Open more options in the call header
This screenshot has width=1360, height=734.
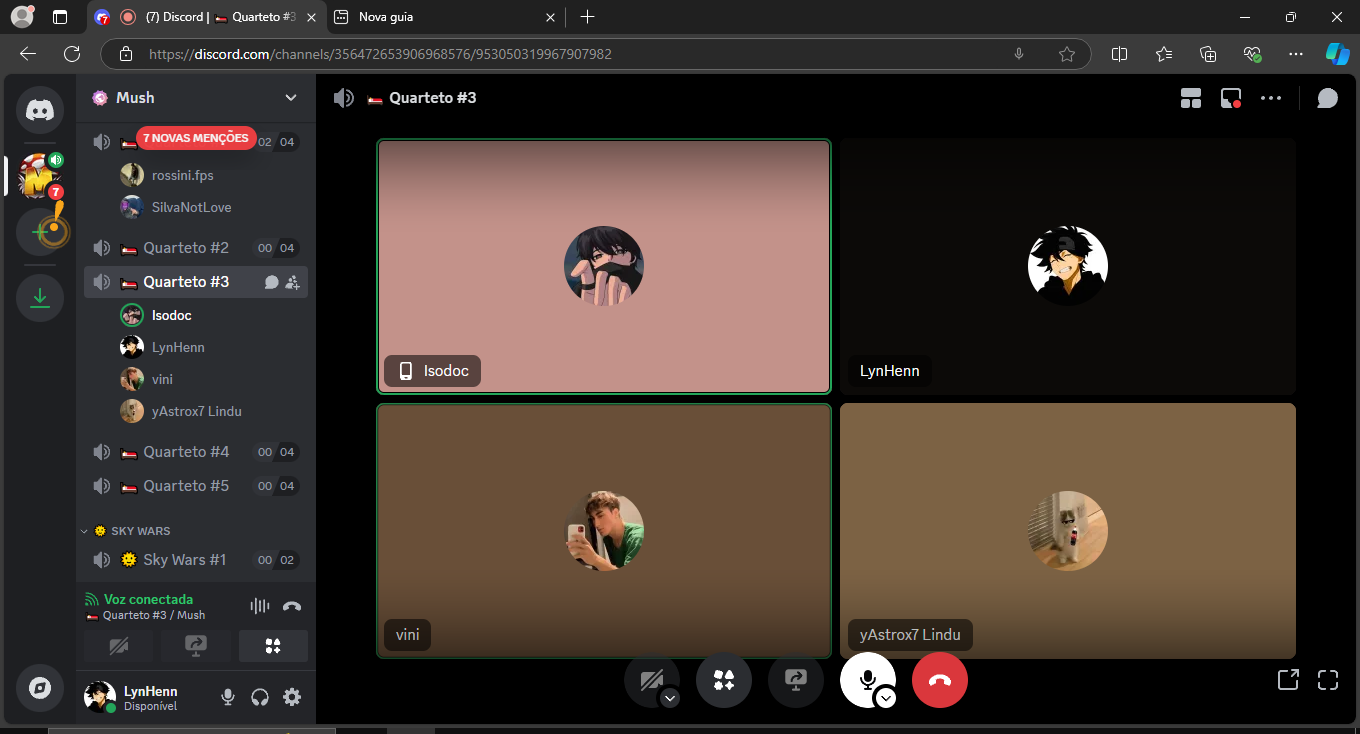[x=1271, y=98]
